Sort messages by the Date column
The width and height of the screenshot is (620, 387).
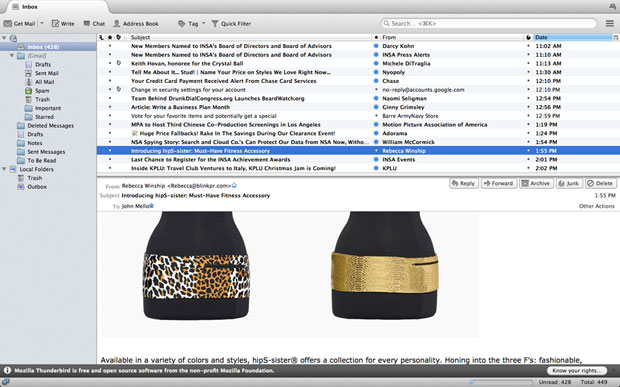tap(572, 37)
